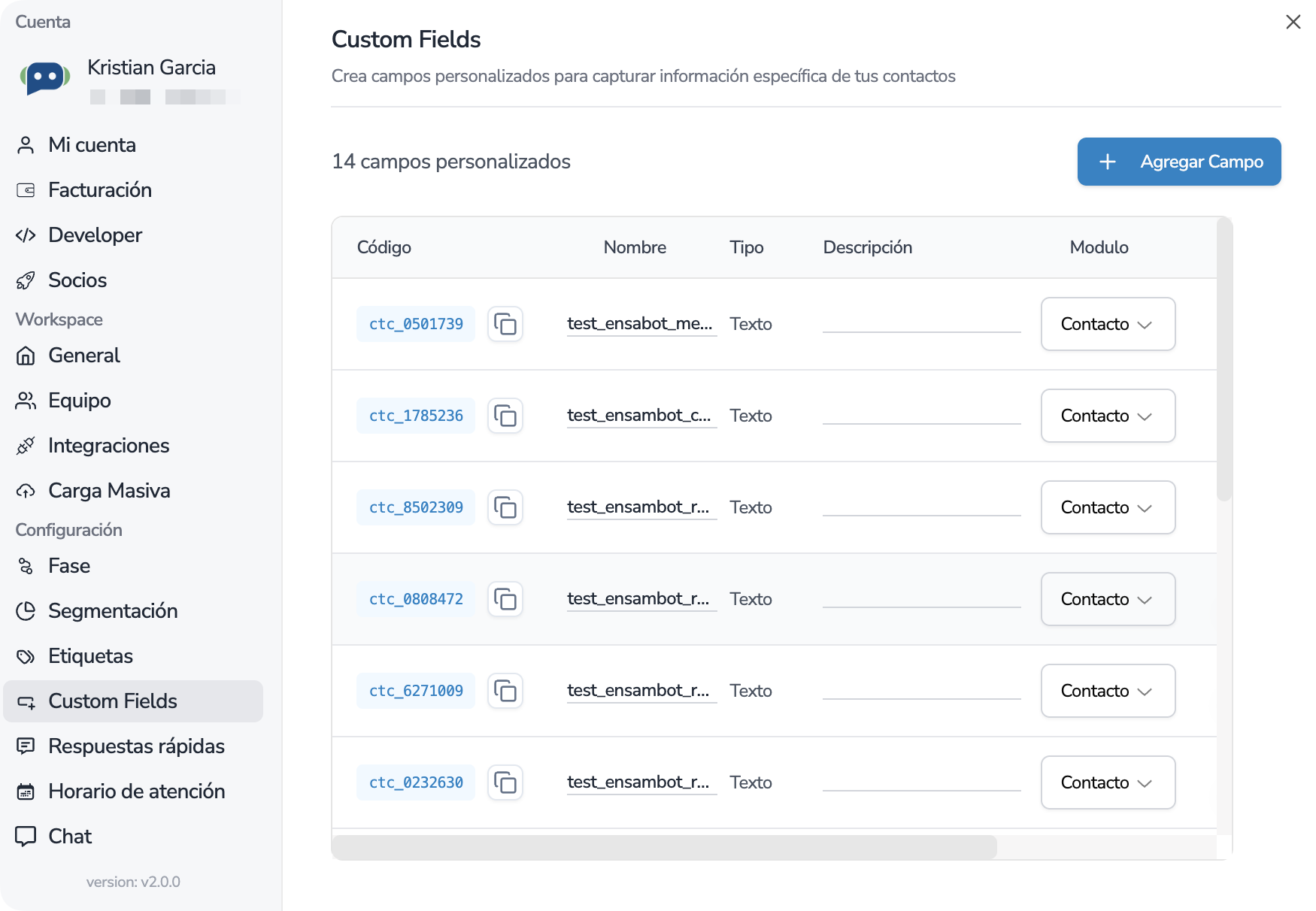
Task: Click the Equipo people icon
Action: pyautogui.click(x=26, y=401)
